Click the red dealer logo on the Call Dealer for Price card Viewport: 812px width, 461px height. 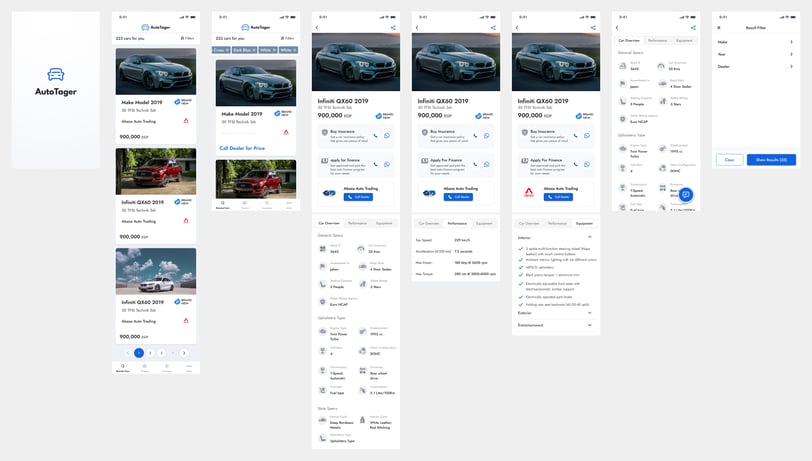click(286, 133)
